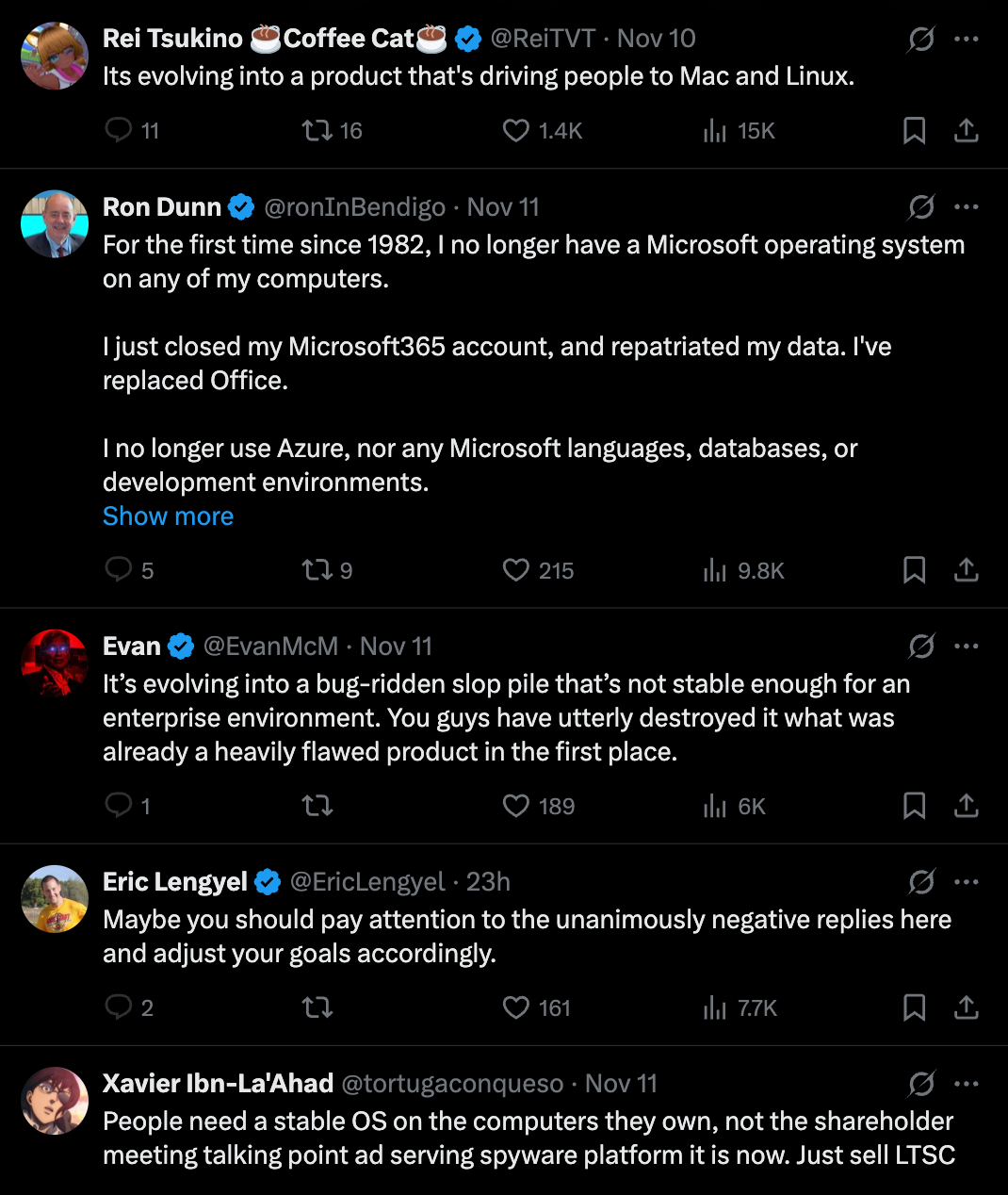The width and height of the screenshot is (1008, 1195).
Task: Bookmark Rei Tsukino's tweet
Action: 914,130
